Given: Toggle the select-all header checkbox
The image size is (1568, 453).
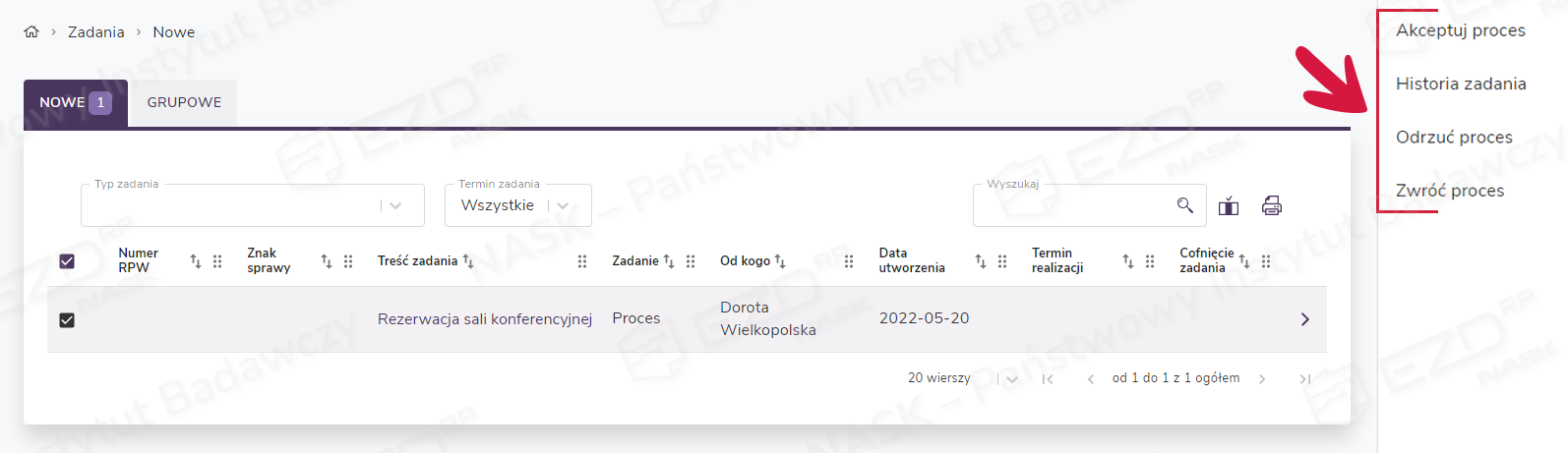Looking at the screenshot, I should (67, 261).
